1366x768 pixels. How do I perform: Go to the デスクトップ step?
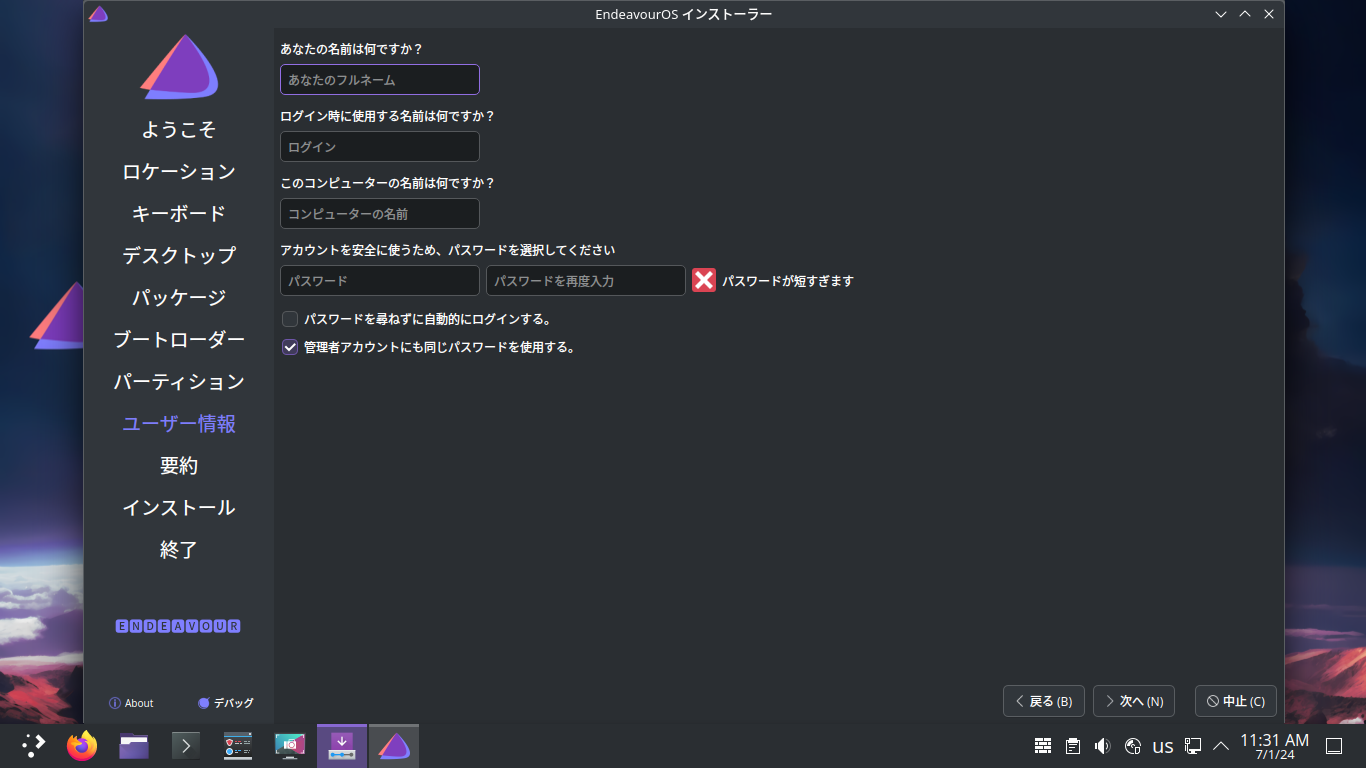pyautogui.click(x=179, y=256)
